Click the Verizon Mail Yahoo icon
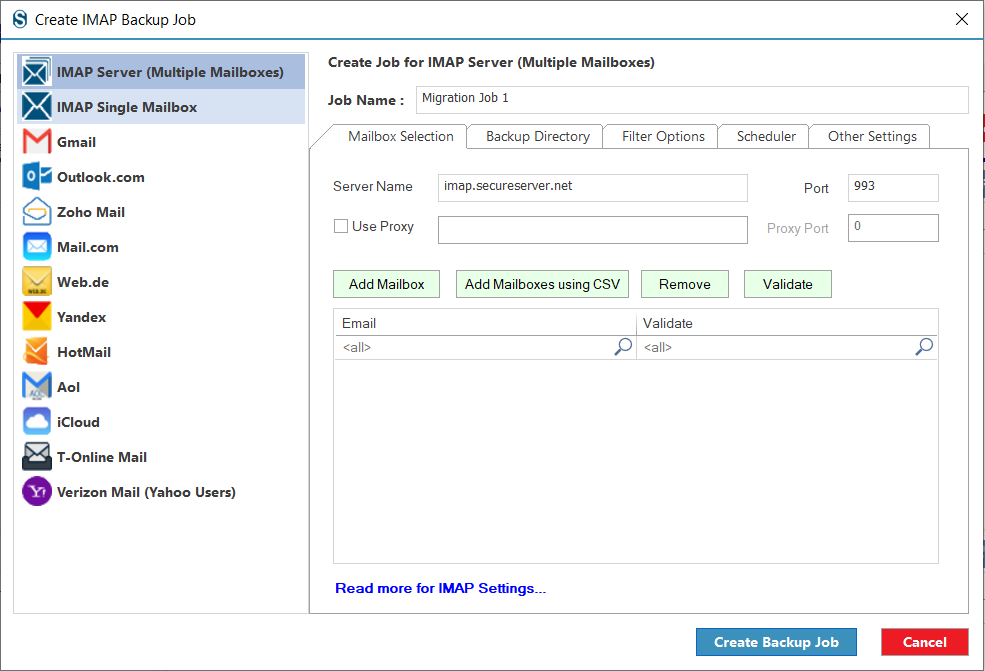Image resolution: width=985 pixels, height=671 pixels. click(x=36, y=491)
